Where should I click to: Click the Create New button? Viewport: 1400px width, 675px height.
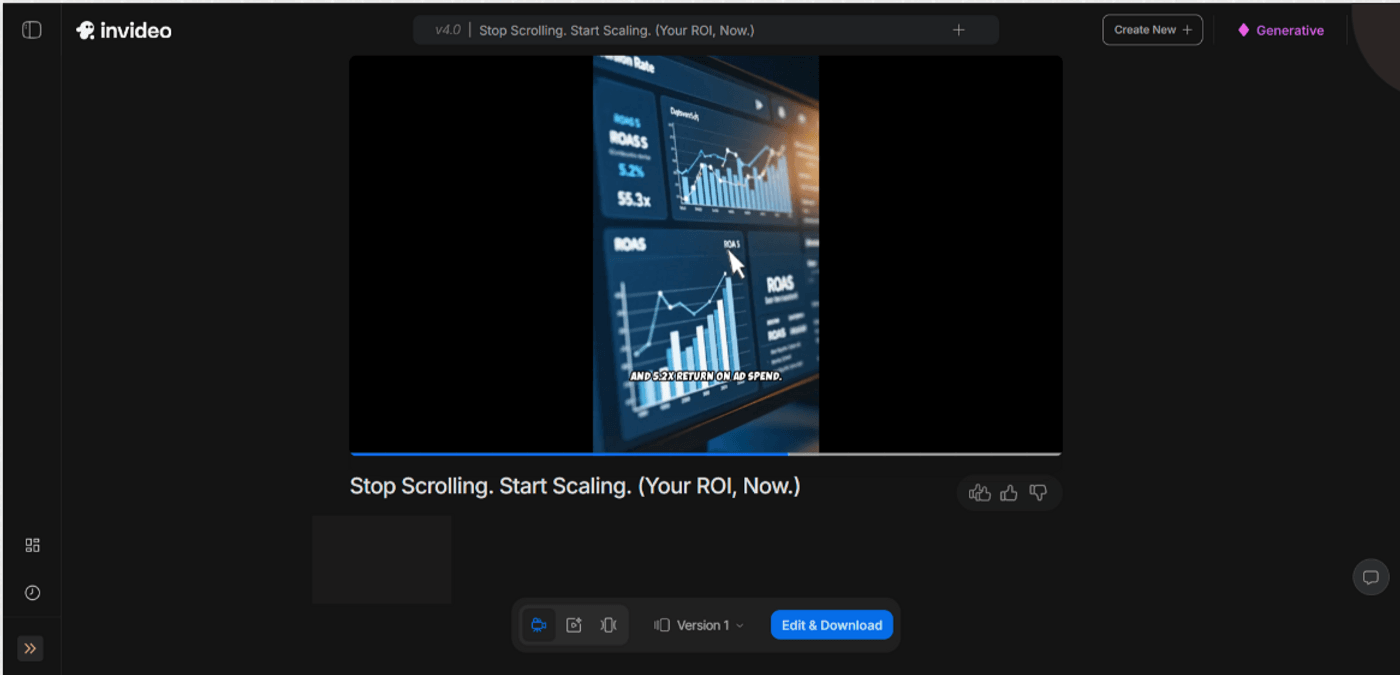1152,29
